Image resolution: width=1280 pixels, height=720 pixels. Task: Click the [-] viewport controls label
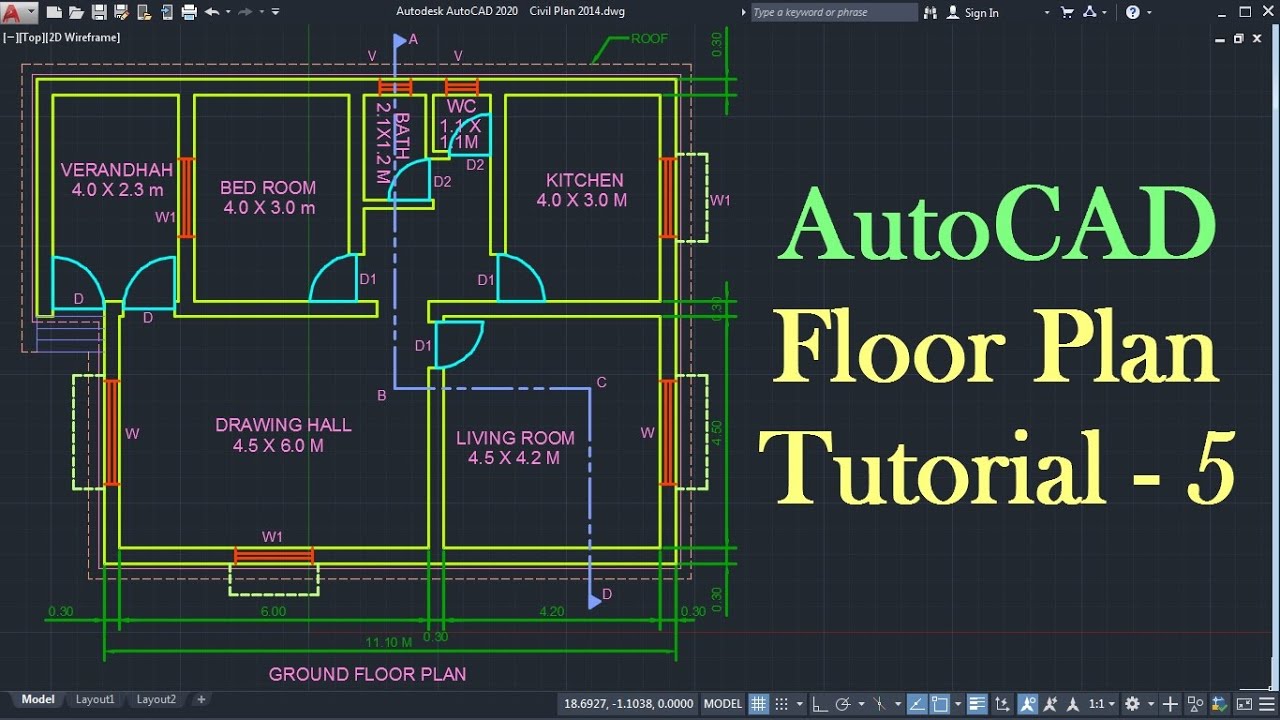pos(10,37)
